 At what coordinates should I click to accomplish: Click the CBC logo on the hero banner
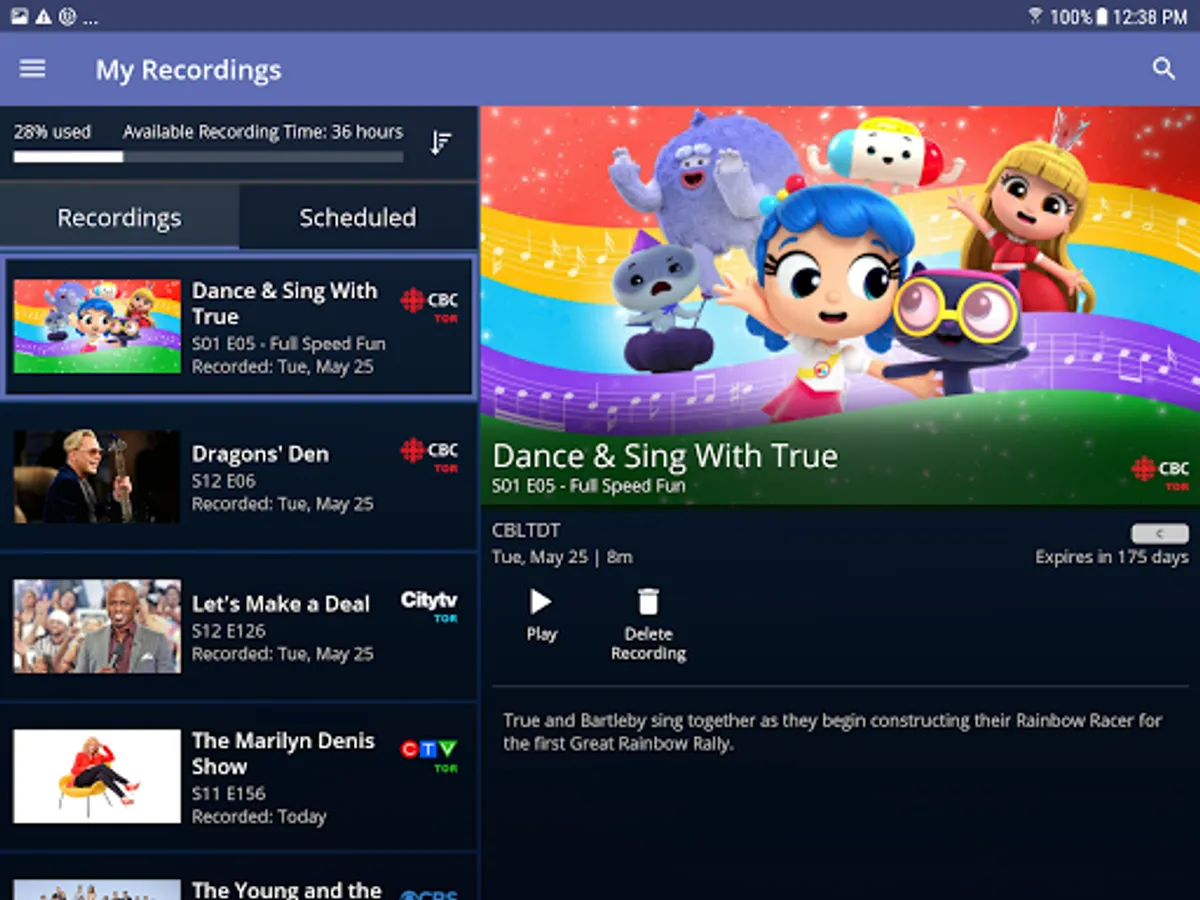pyautogui.click(x=1160, y=473)
